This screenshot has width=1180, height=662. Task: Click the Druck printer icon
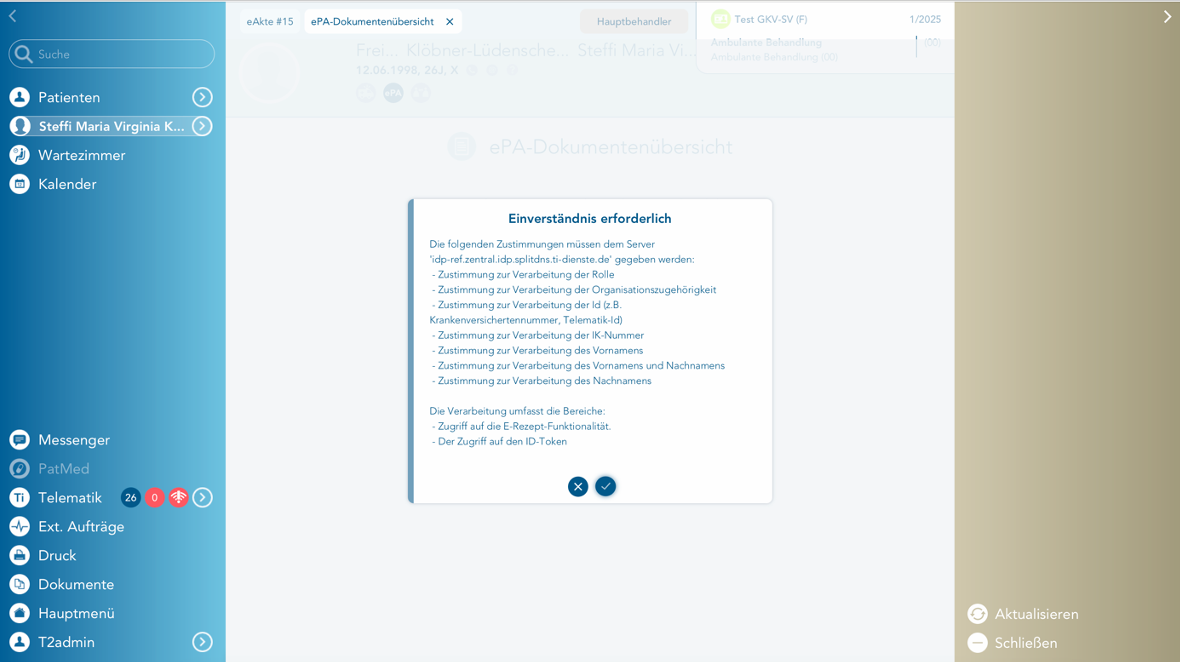[20, 555]
